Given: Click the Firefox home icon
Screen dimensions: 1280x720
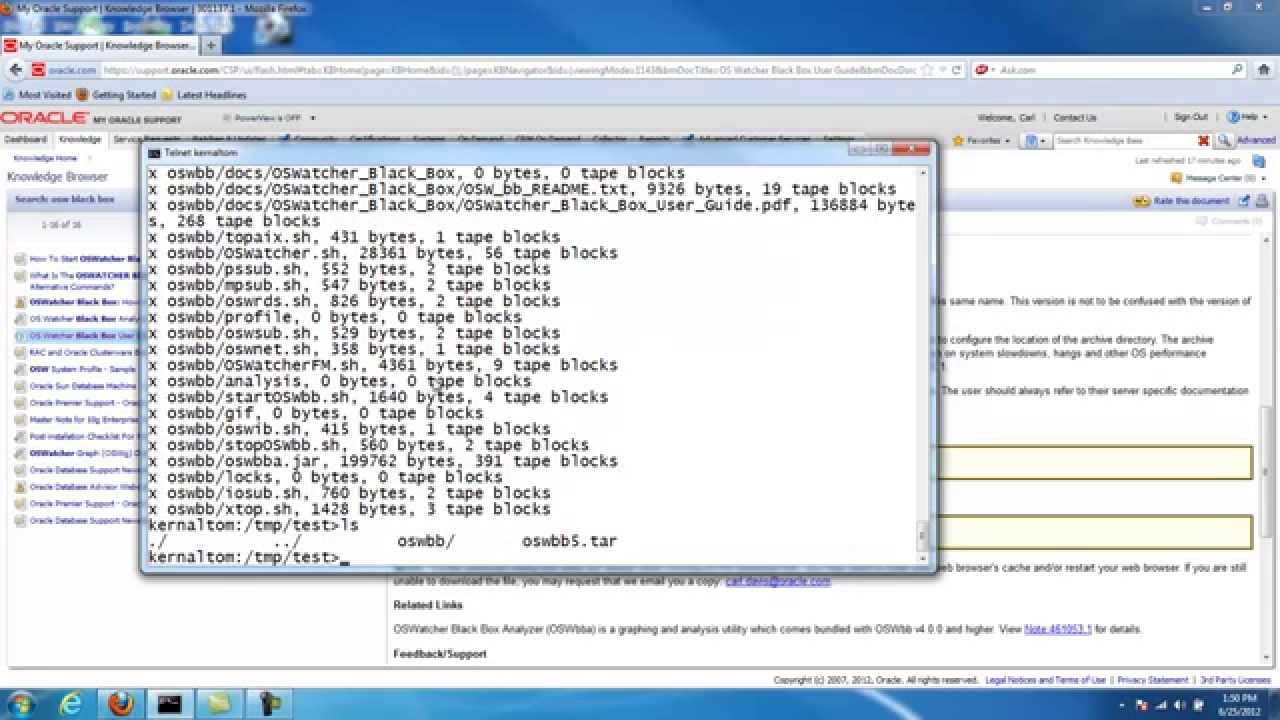Looking at the screenshot, I should 1264,70.
